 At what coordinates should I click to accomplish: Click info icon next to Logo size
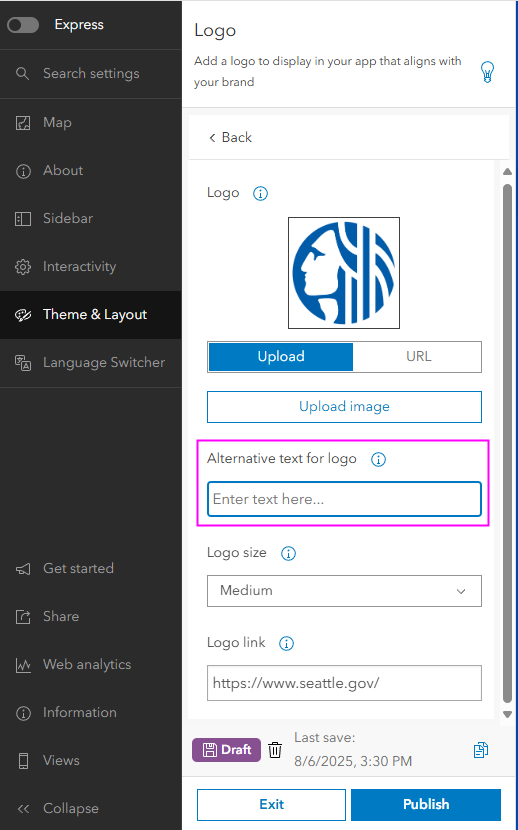[288, 554]
